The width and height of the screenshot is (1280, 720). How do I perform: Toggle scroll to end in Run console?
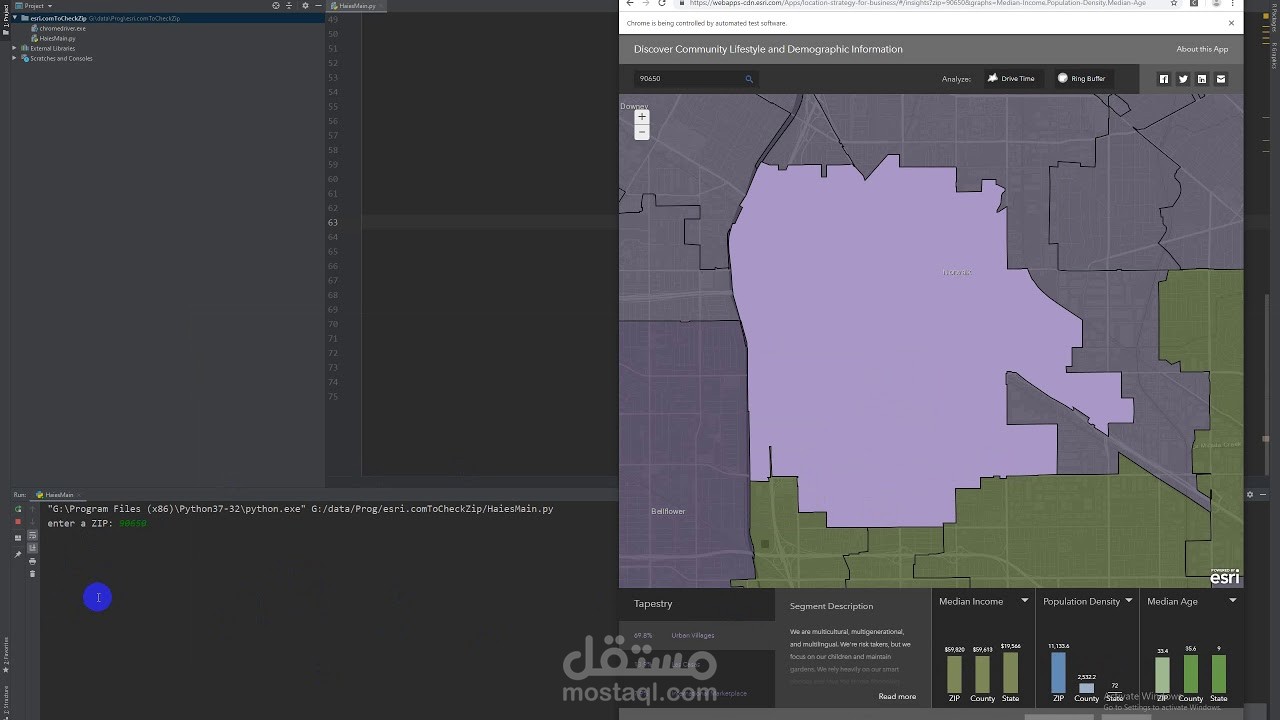(32, 548)
